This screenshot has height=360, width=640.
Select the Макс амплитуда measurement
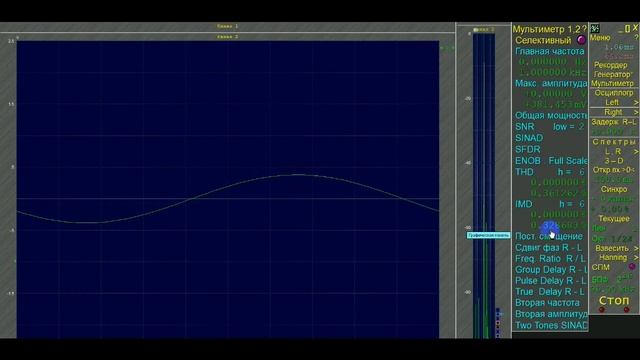pos(551,83)
